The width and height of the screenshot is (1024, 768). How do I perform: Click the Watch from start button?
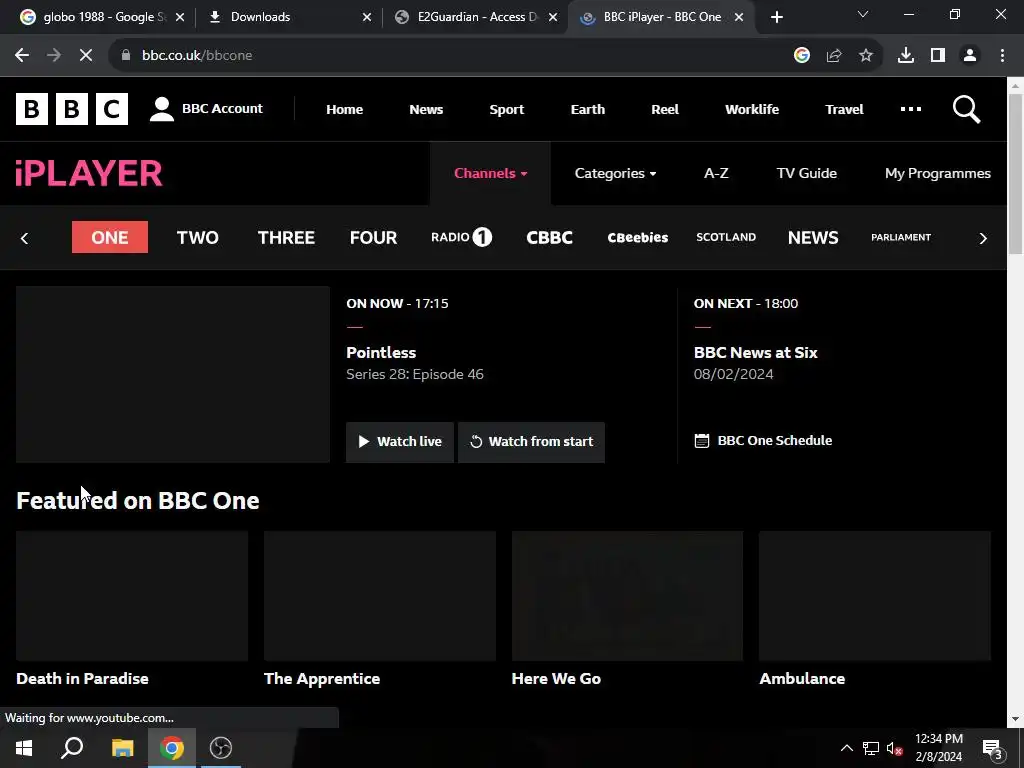coord(531,442)
